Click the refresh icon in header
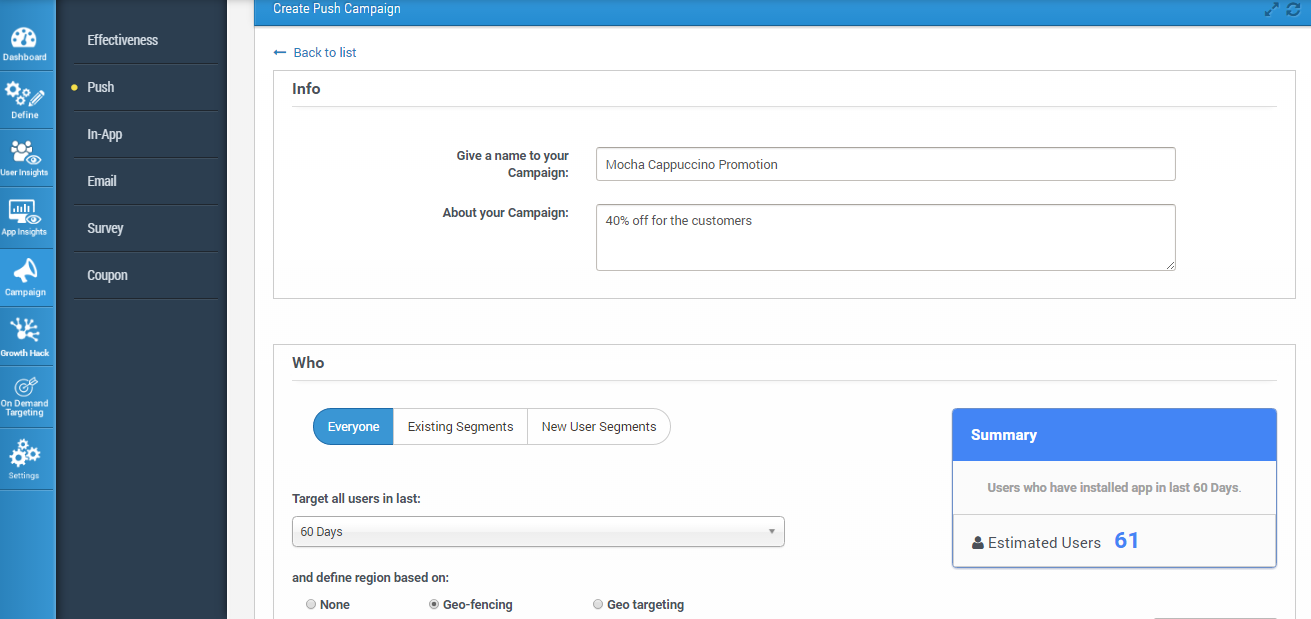This screenshot has width=1311, height=619. point(1293,9)
